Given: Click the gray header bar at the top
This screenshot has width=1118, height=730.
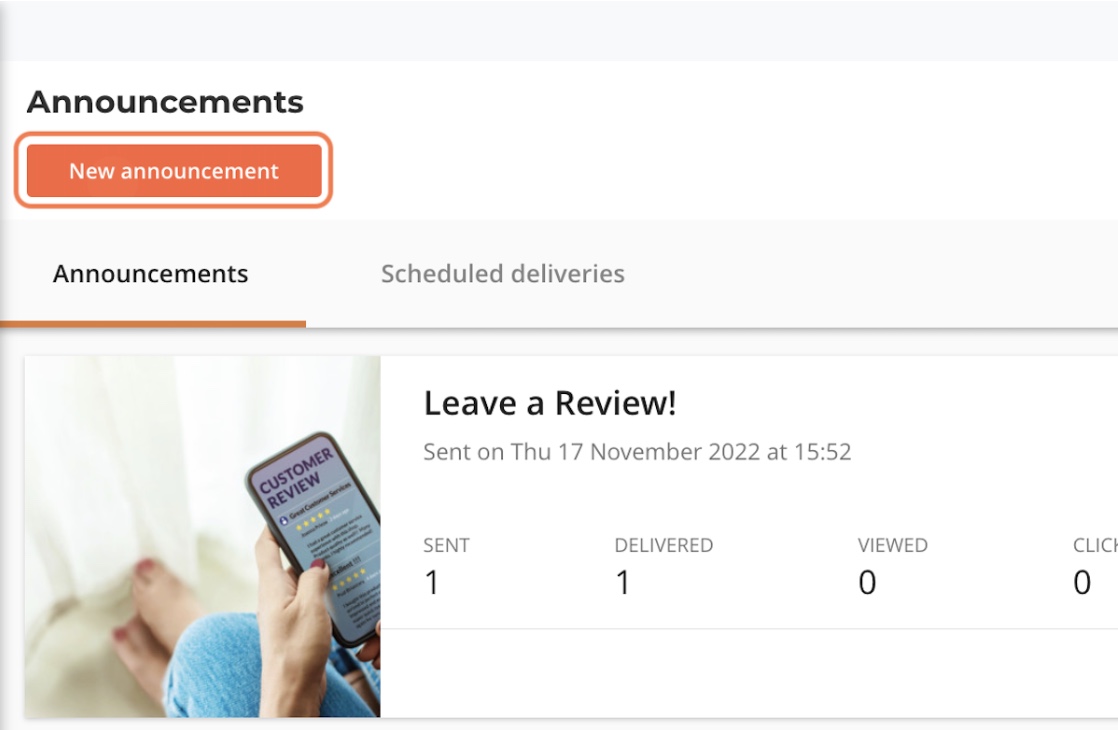Looking at the screenshot, I should click(559, 30).
